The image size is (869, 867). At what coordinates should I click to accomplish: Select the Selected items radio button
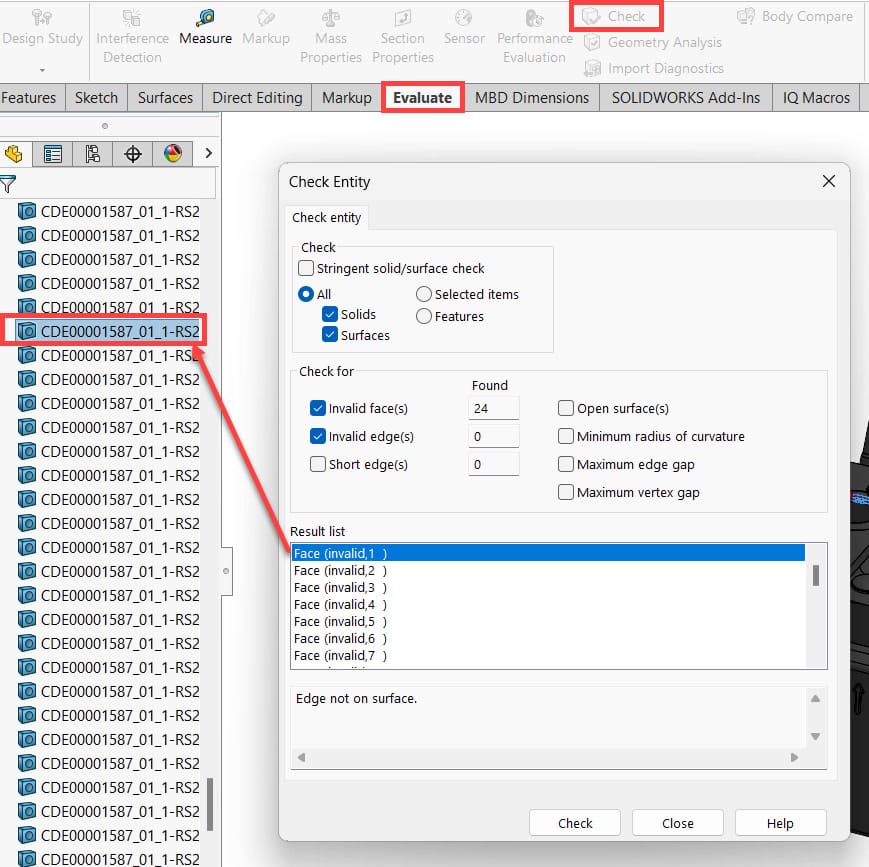[424, 294]
